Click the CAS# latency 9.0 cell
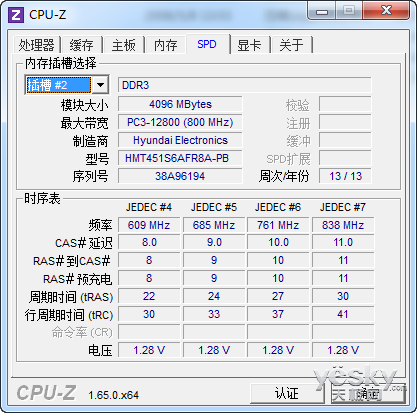Screen dimensions: 417x413 (x=214, y=242)
